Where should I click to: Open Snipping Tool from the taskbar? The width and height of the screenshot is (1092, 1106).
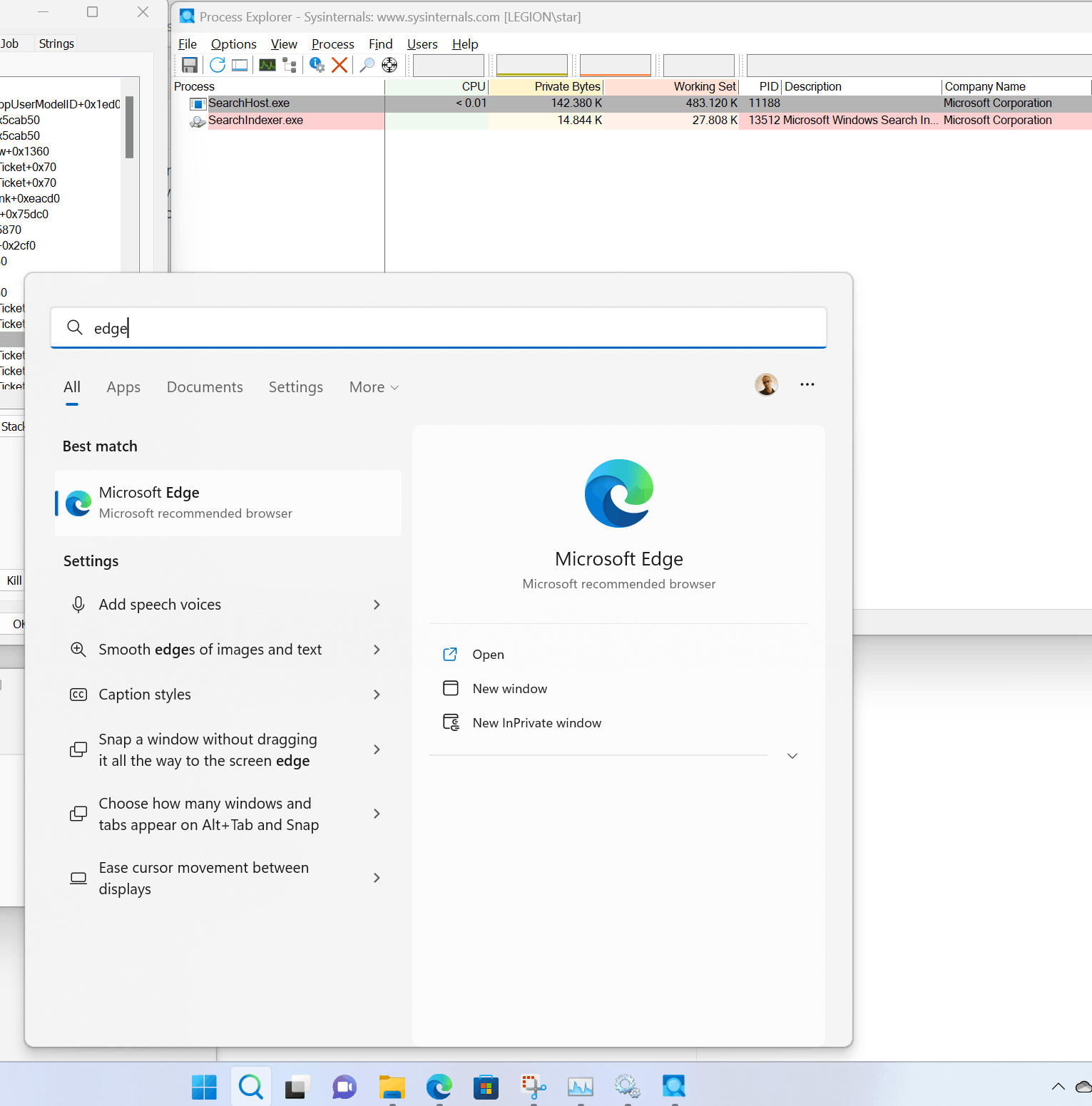[x=533, y=1087]
